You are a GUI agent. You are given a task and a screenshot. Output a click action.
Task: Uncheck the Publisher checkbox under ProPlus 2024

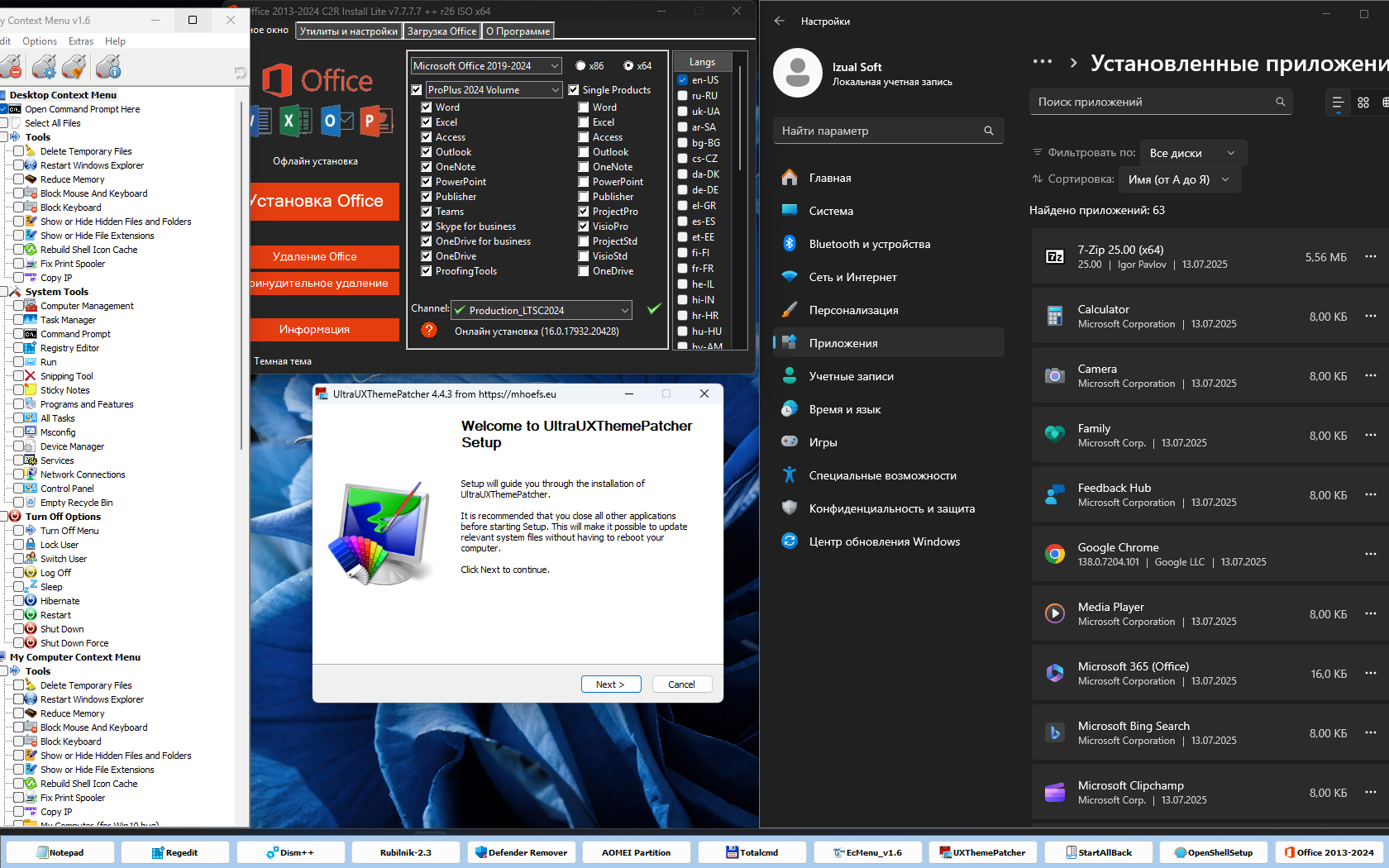click(x=427, y=197)
